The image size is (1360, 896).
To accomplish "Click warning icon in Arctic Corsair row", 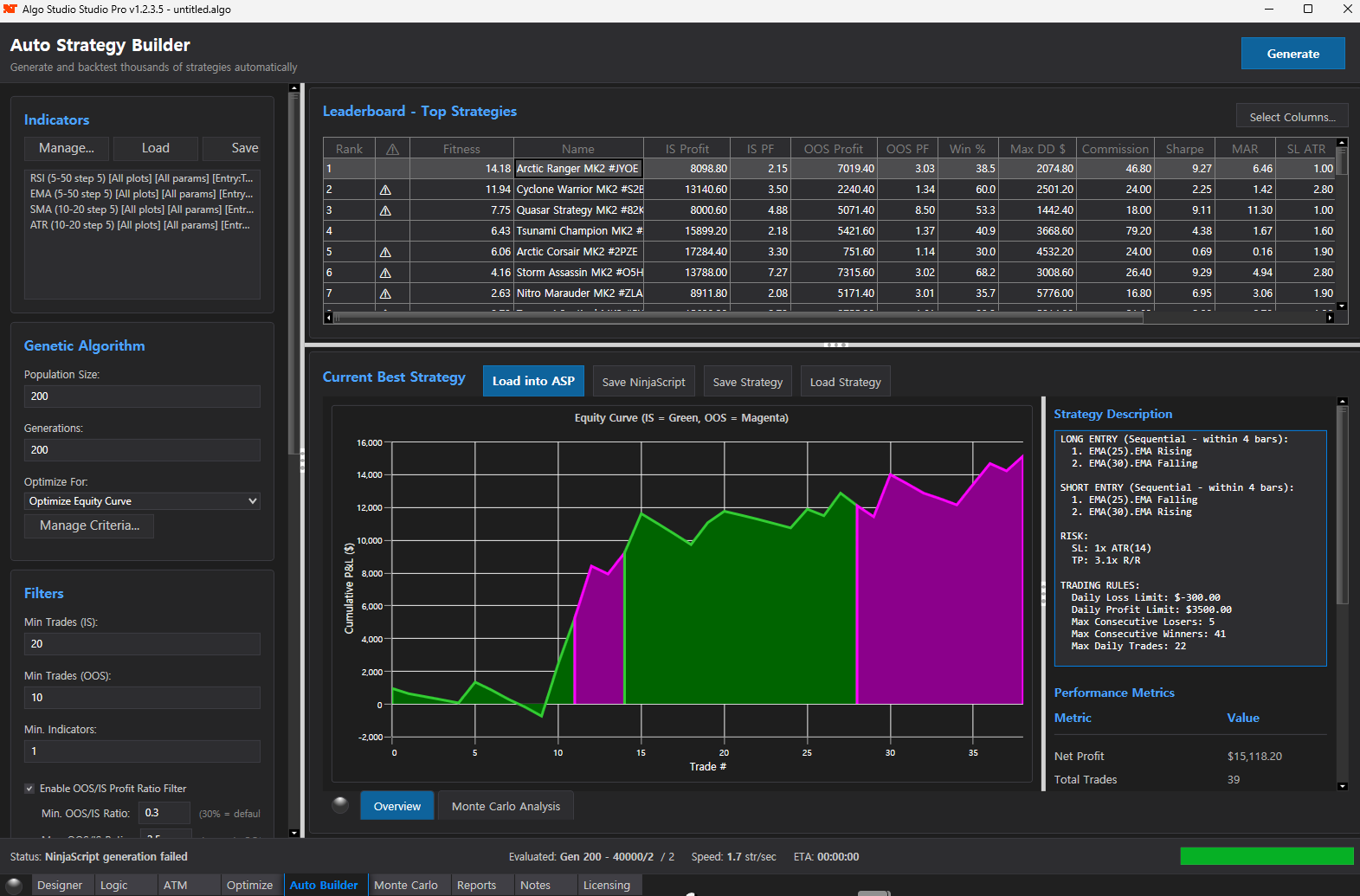I will point(385,252).
